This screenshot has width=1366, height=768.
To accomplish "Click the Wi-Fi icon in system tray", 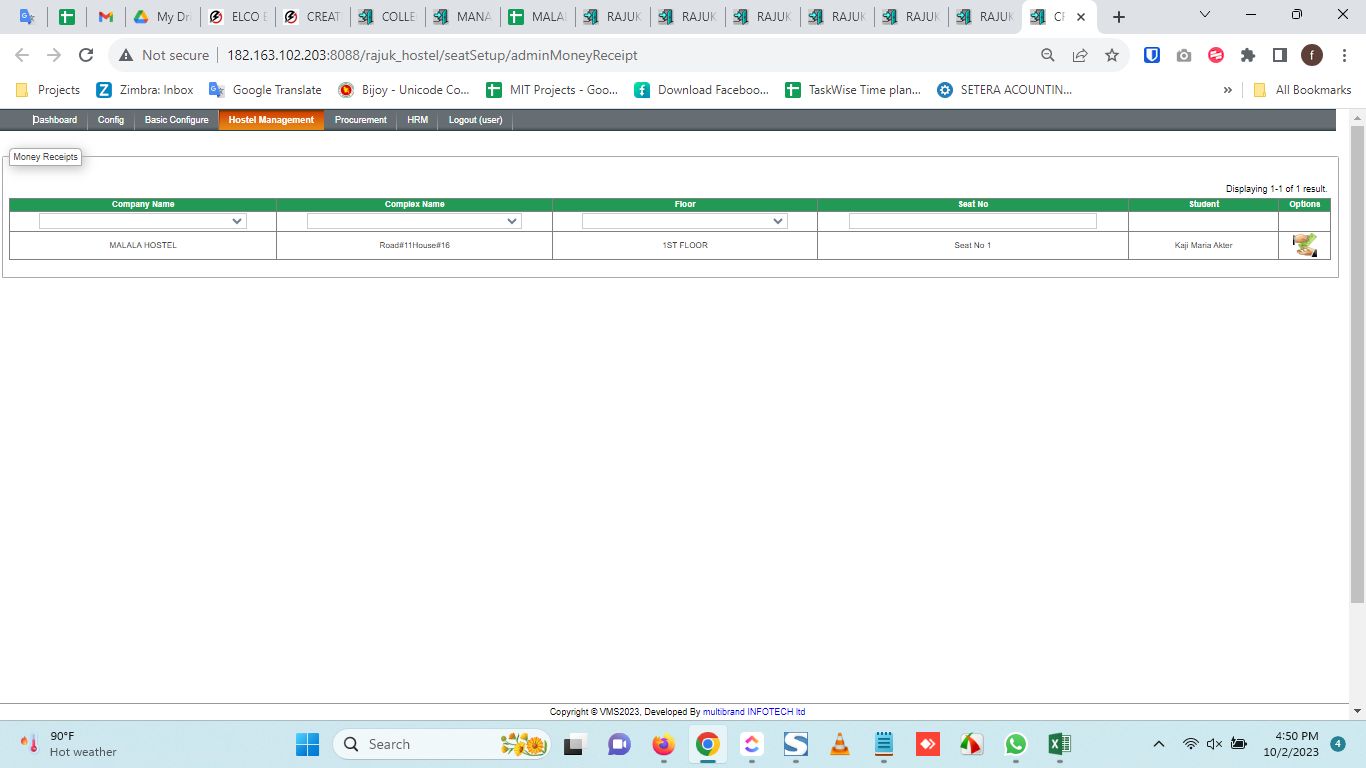I will (1190, 744).
